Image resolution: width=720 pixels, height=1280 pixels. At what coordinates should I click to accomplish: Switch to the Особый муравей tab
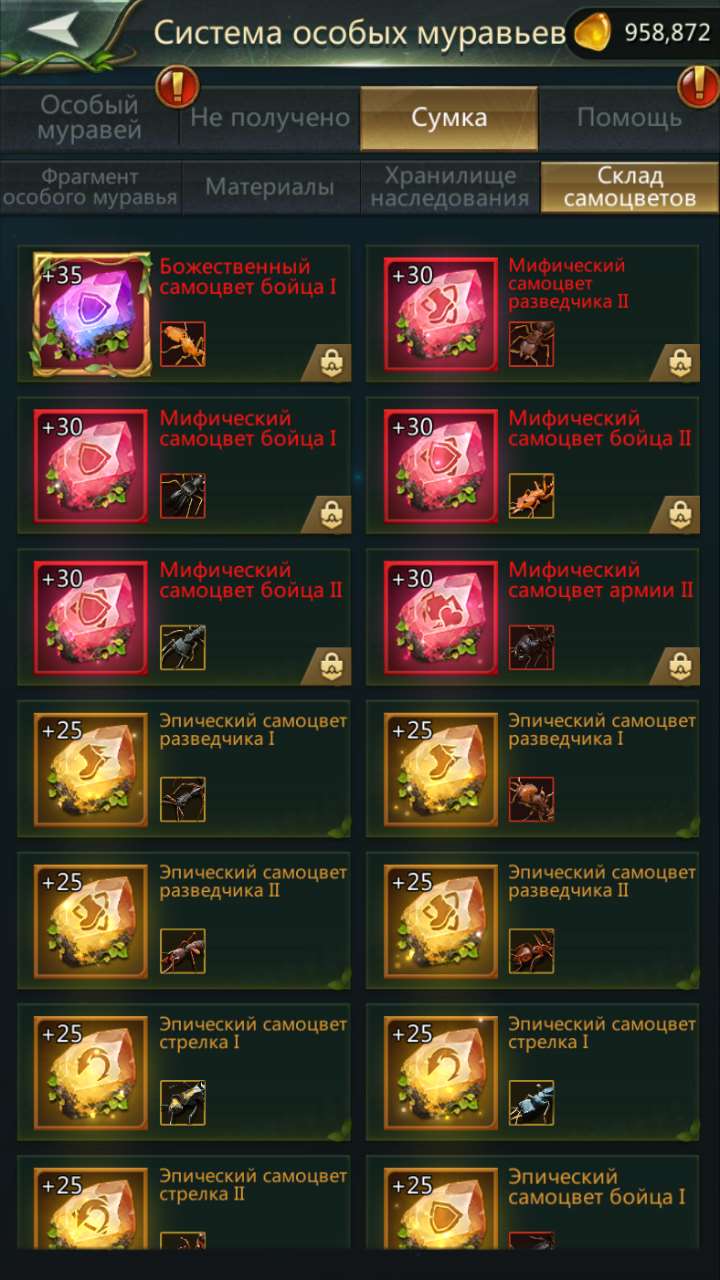pos(90,118)
